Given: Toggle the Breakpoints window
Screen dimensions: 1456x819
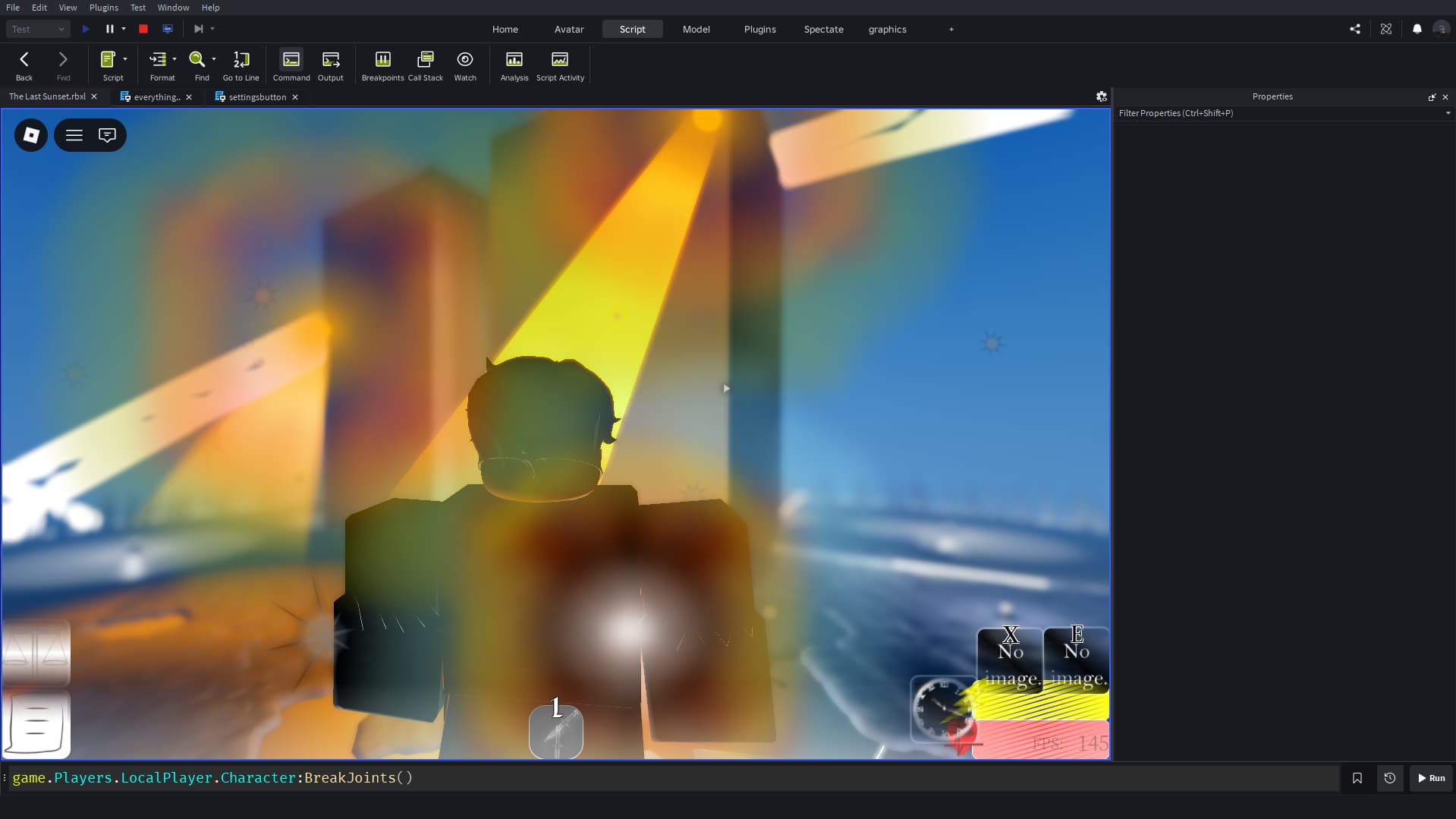Looking at the screenshot, I should point(383,65).
